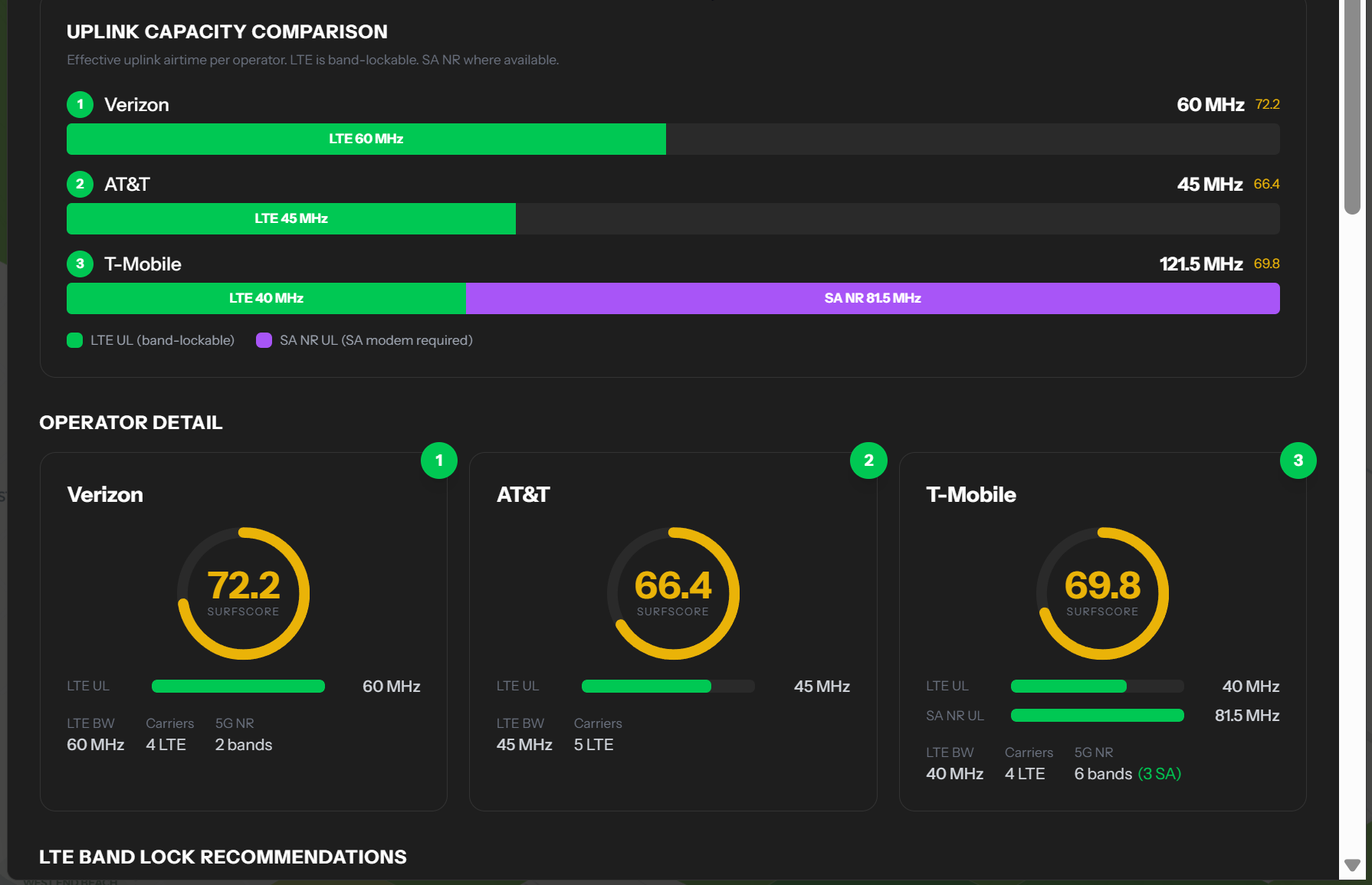This screenshot has width=1372, height=885.
Task: Click the AT&T 66.4 SurfScore gauge
Action: coord(673,593)
